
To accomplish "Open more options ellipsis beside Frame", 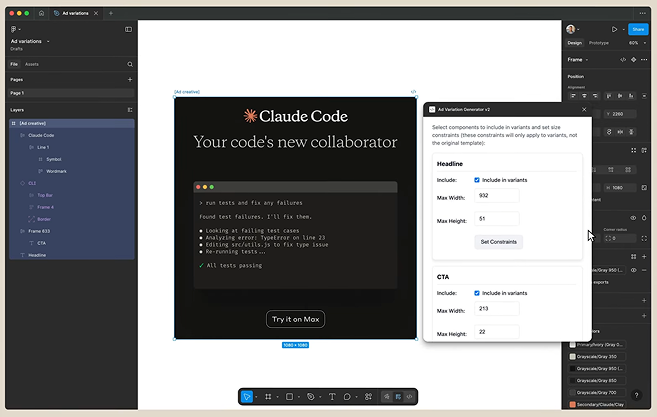I will tap(644, 60).
